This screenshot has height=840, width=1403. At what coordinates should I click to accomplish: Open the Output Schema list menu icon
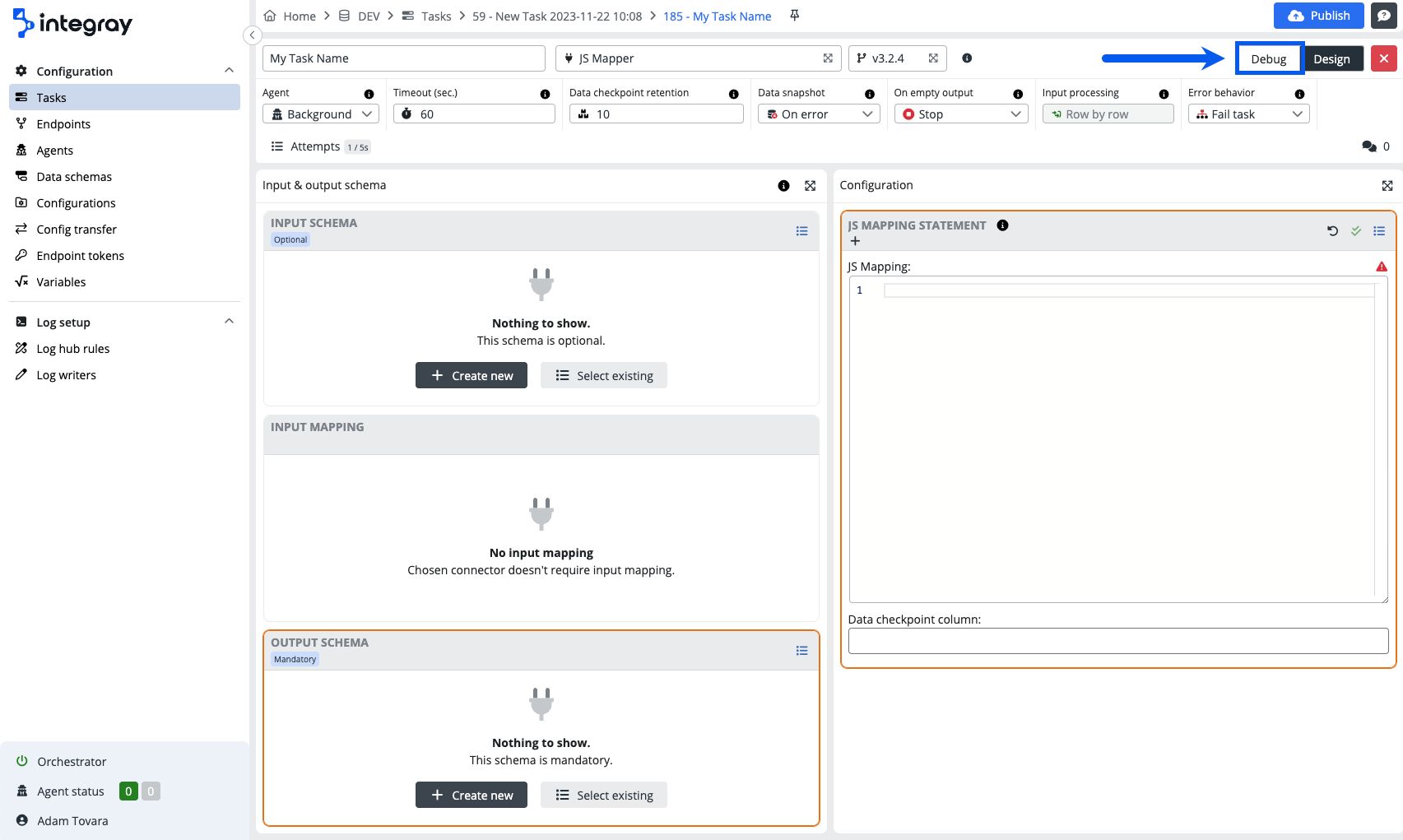[801, 651]
